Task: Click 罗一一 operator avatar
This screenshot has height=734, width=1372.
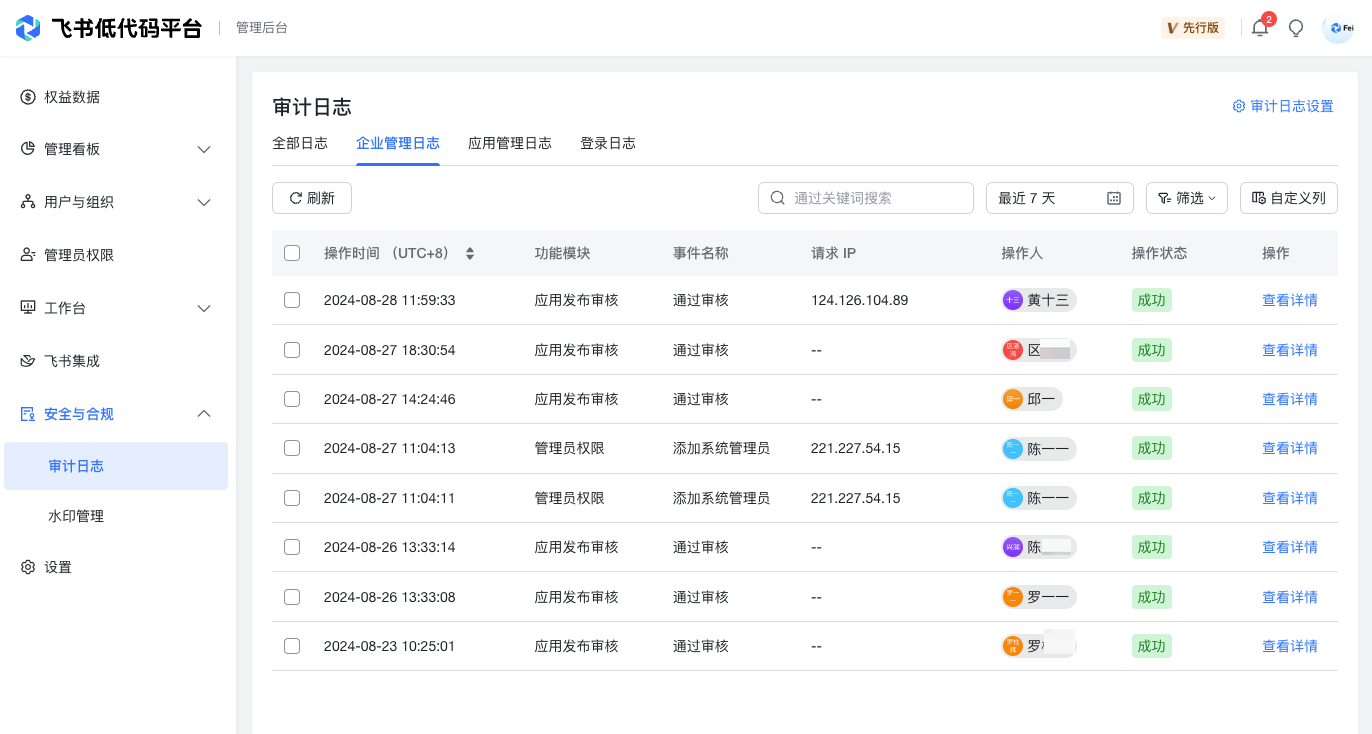Action: (1013, 597)
